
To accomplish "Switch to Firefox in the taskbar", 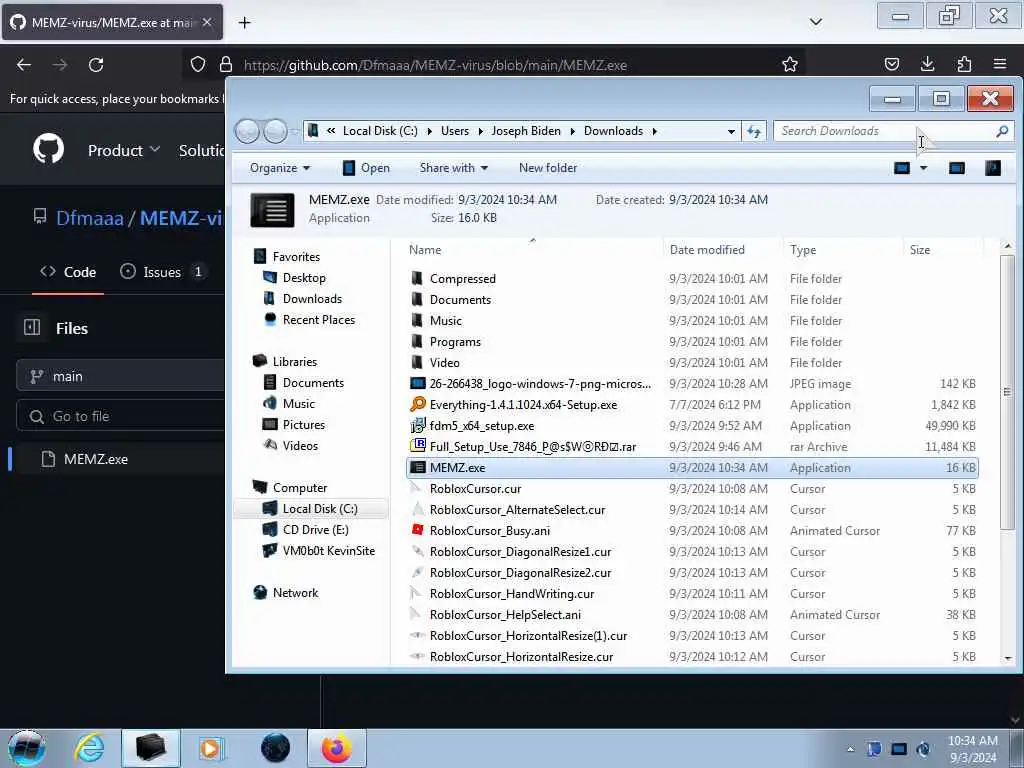I will [336, 748].
